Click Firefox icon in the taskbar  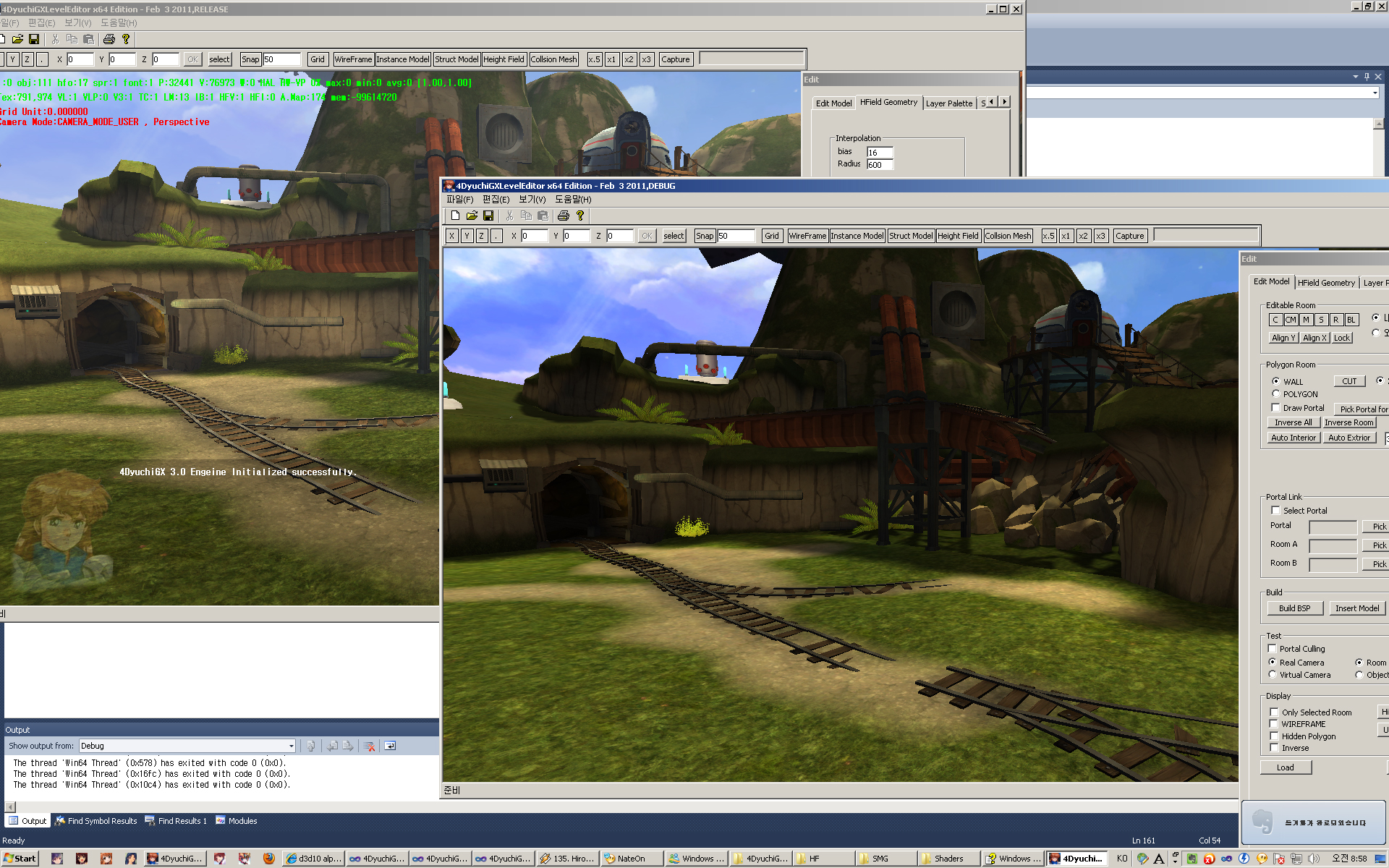pyautogui.click(x=268, y=859)
